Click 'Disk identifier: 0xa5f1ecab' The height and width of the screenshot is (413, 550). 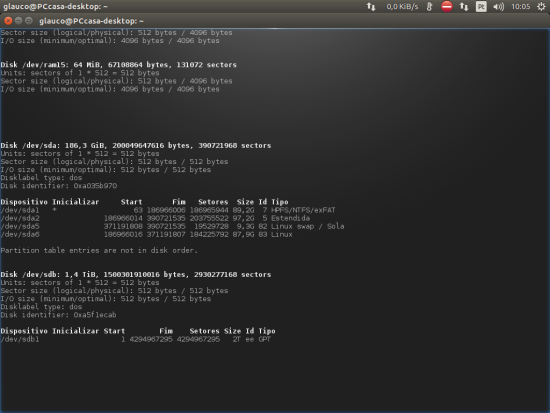coord(59,315)
